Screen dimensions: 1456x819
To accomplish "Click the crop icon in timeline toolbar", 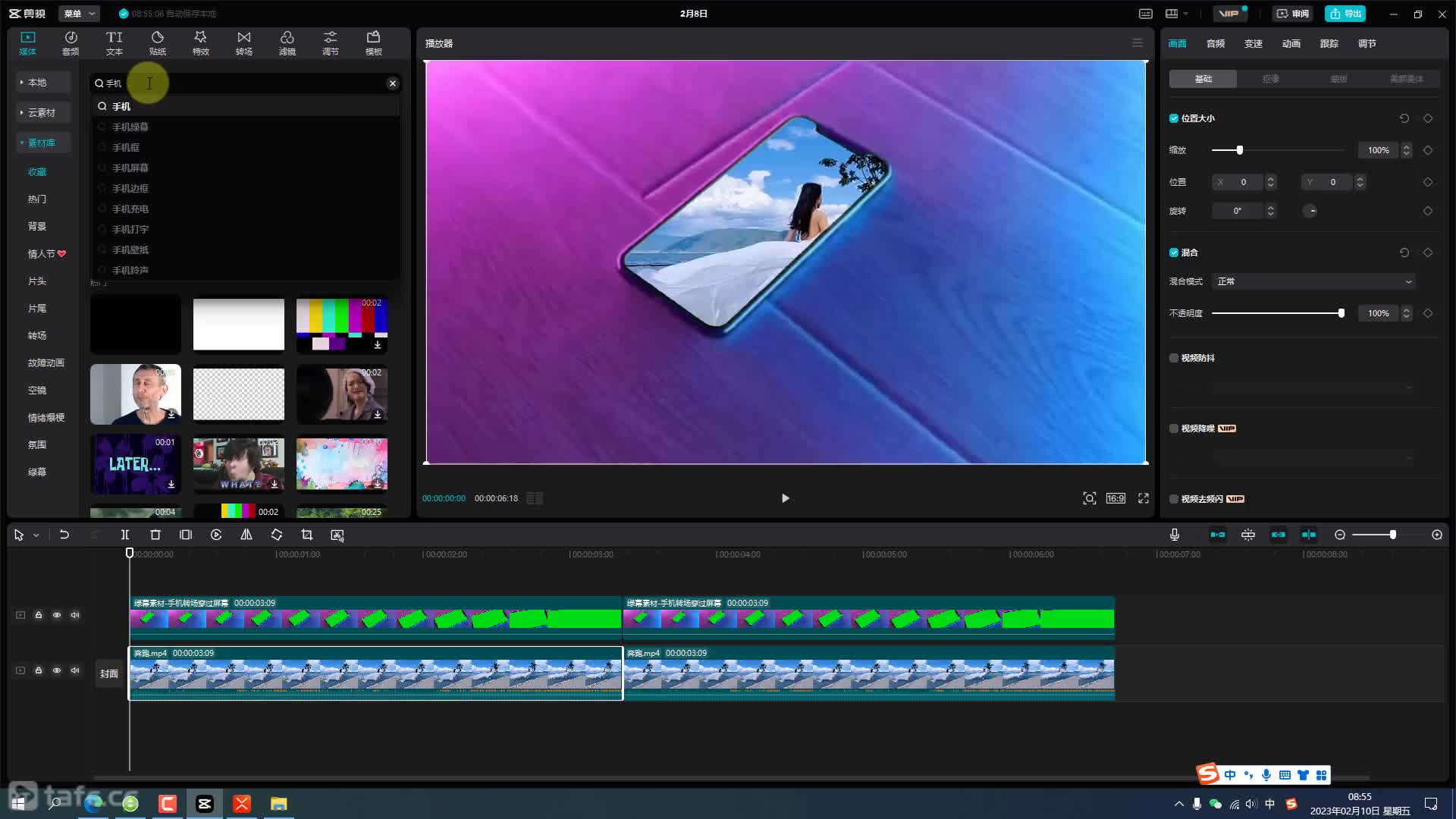I will pyautogui.click(x=307, y=535).
